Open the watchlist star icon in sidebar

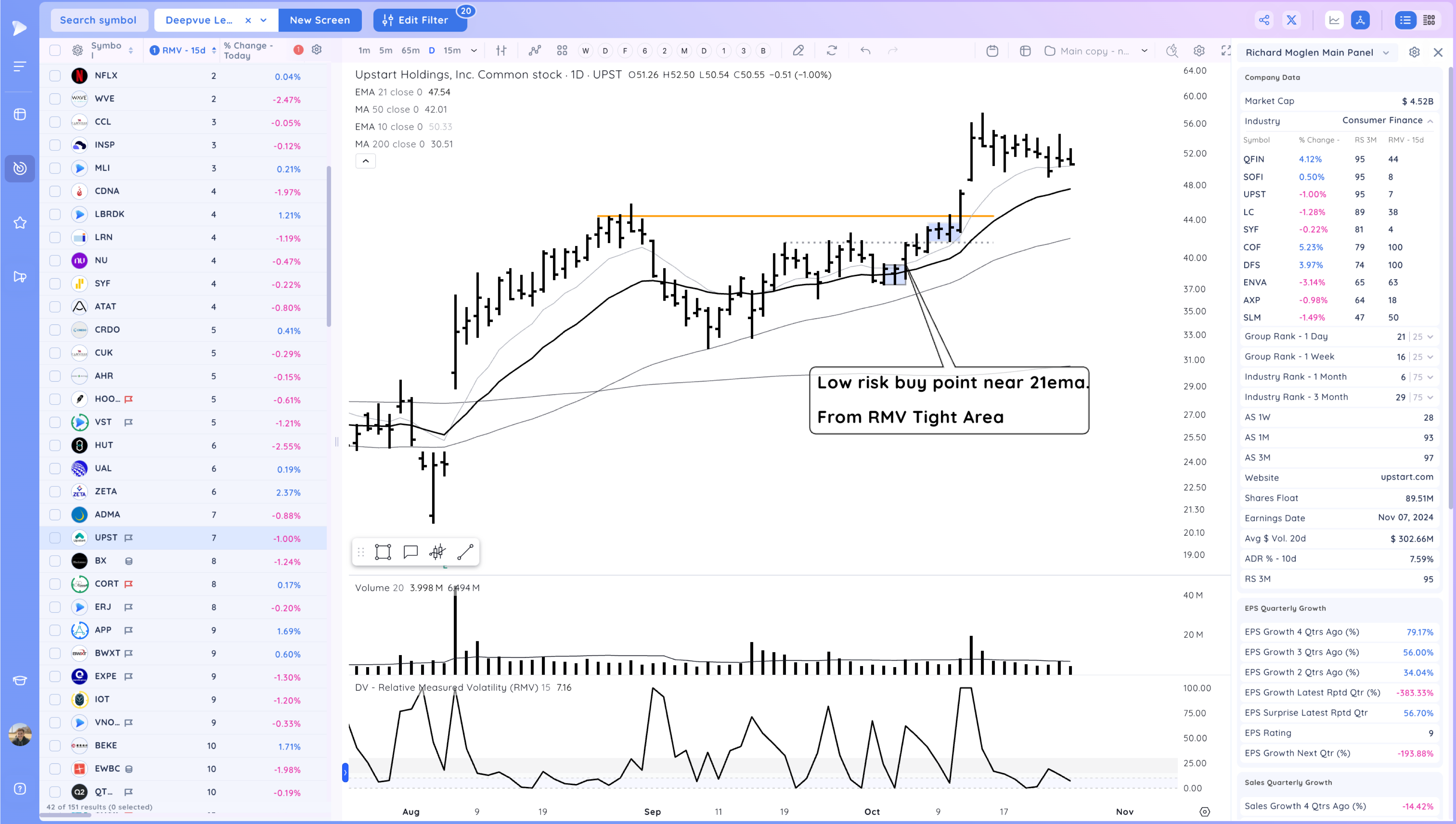pos(20,222)
